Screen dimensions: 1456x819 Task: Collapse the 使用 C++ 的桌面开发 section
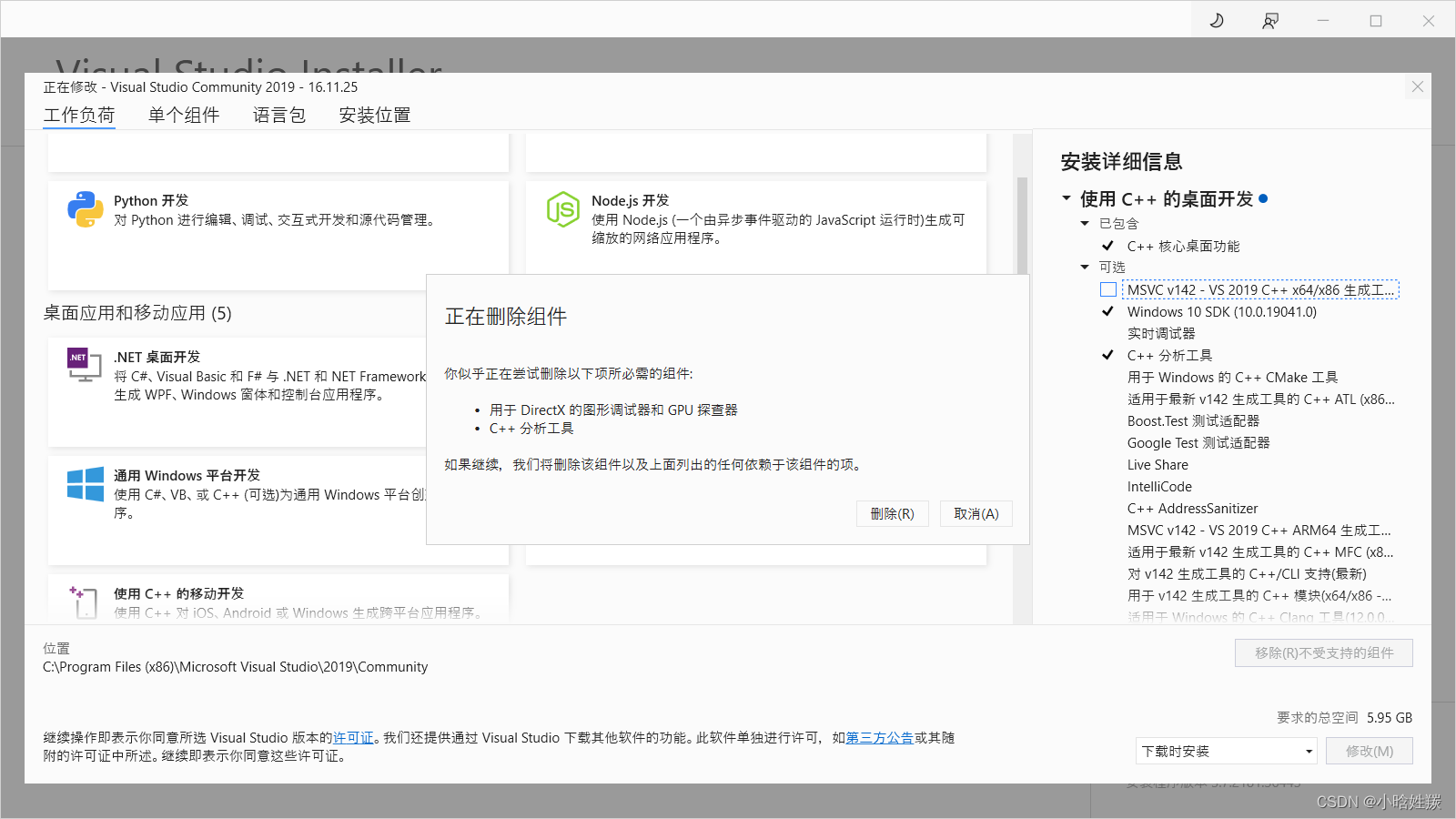tap(1067, 198)
